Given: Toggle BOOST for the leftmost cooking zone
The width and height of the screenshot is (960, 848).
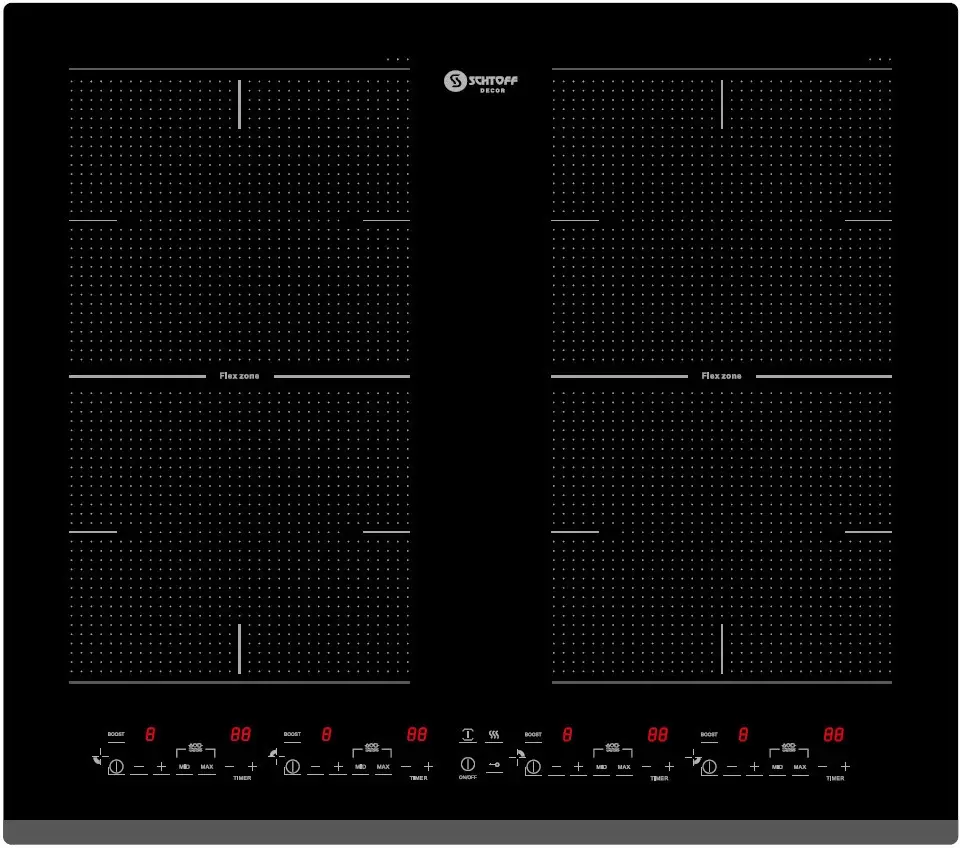Looking at the screenshot, I should pyautogui.click(x=116, y=733).
